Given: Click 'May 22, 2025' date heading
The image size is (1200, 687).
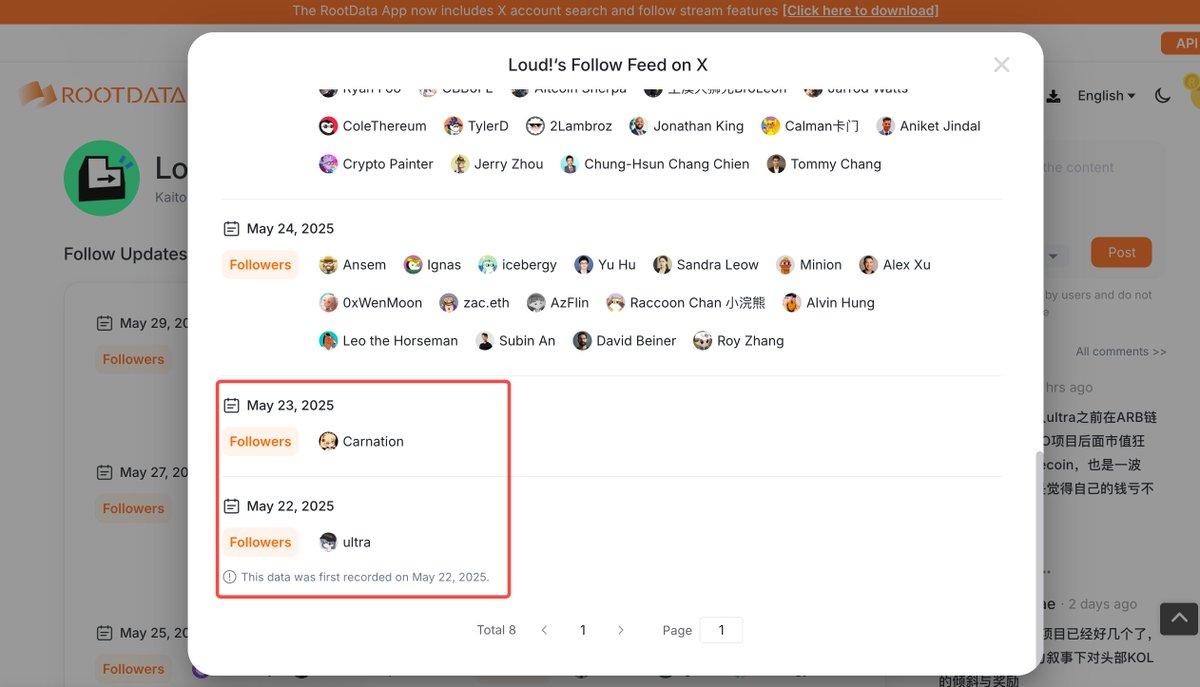Looking at the screenshot, I should (290, 507).
